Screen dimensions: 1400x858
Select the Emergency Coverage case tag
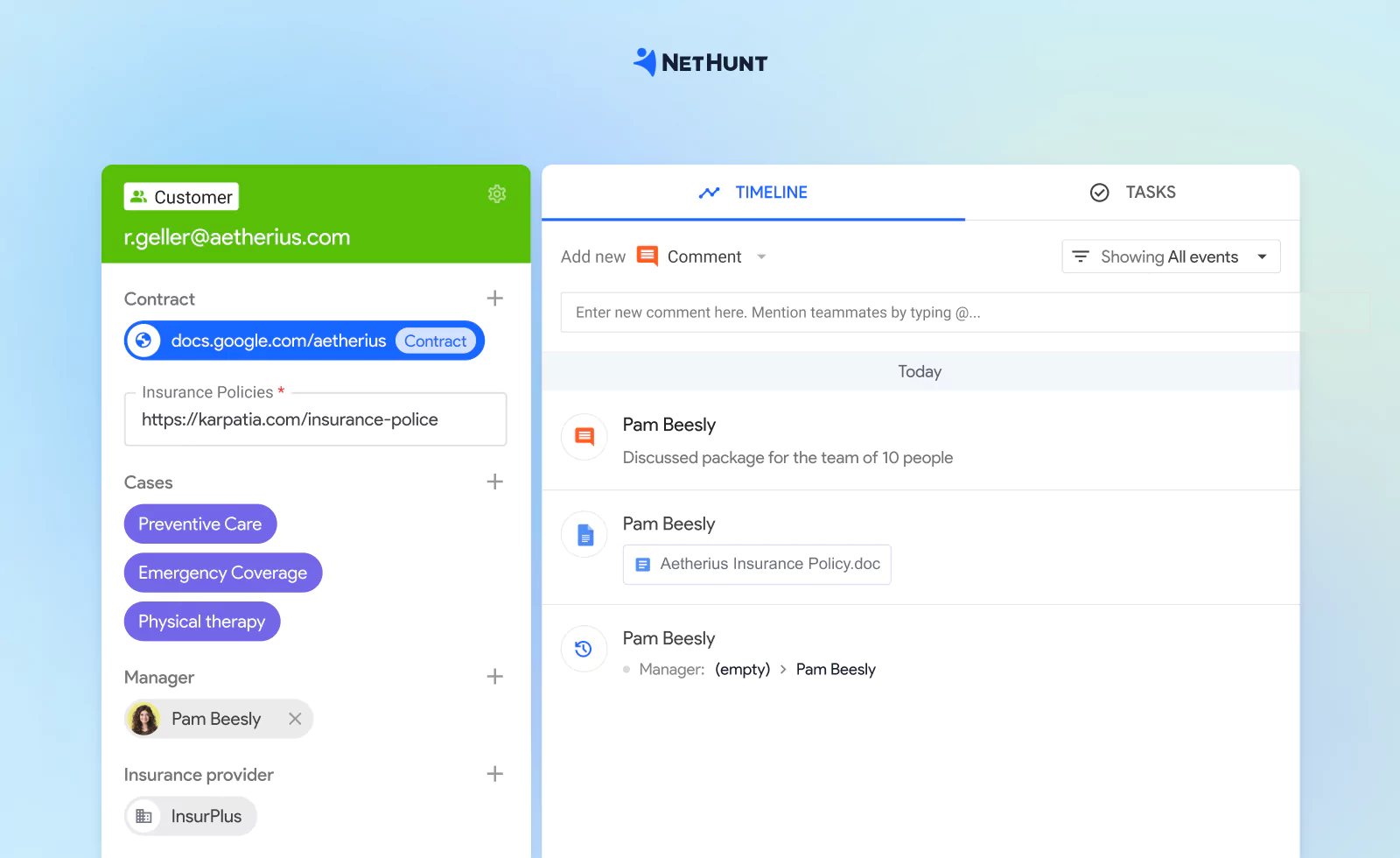(x=222, y=572)
